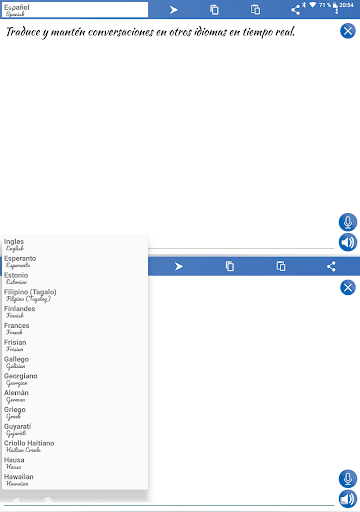Open the Español source language dropdown
The image size is (360, 512).
click(75, 10)
